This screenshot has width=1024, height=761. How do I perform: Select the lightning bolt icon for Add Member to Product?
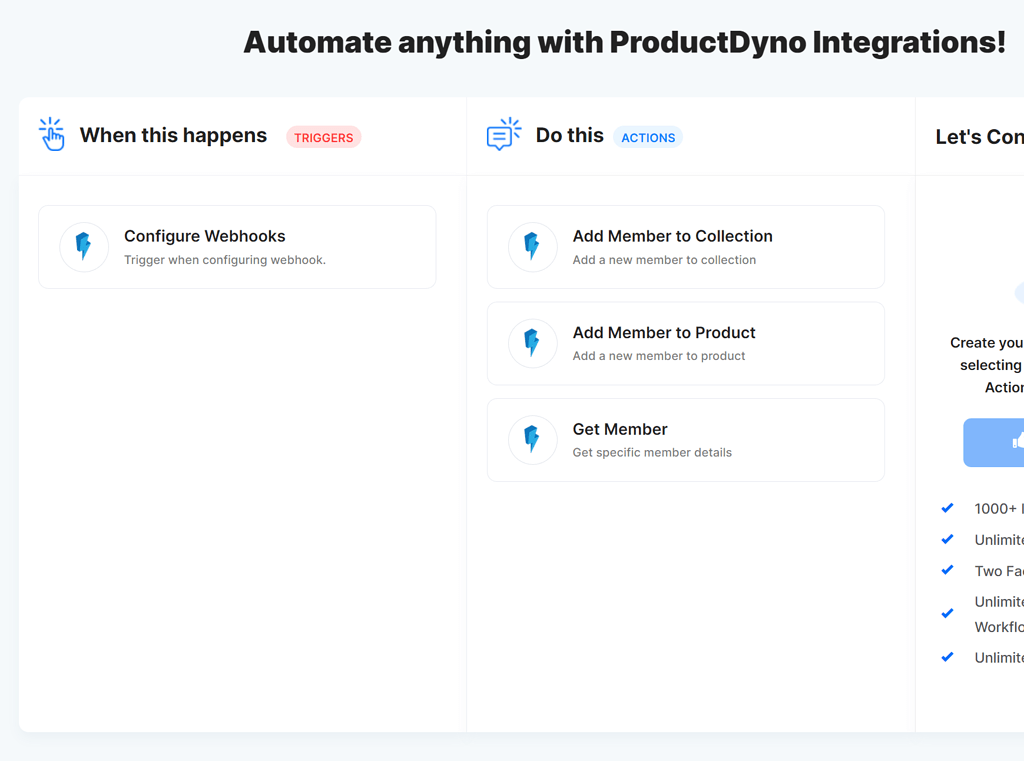point(533,343)
